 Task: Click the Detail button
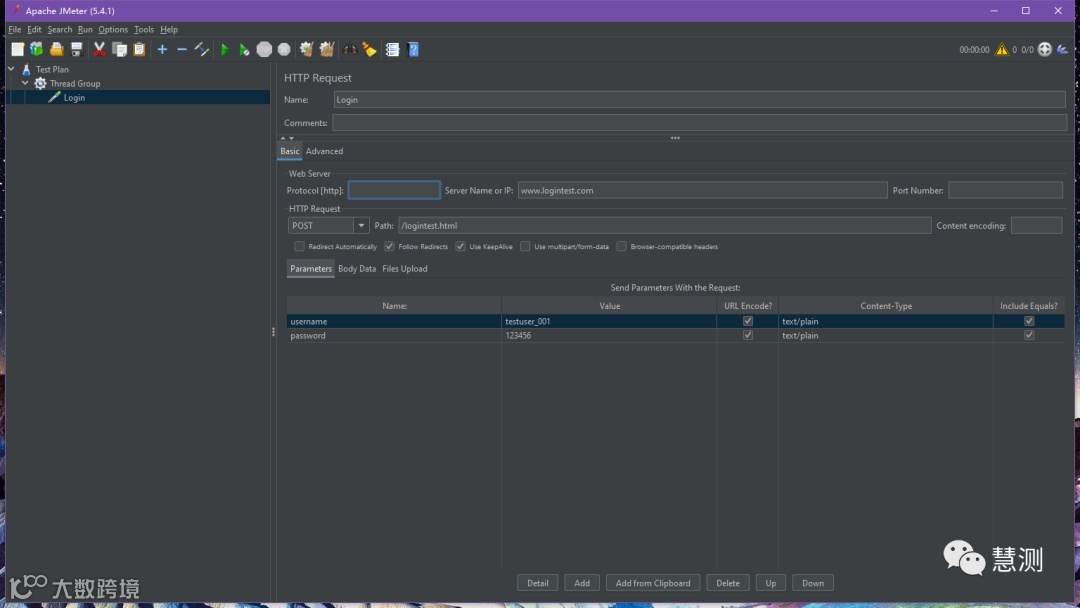point(537,583)
